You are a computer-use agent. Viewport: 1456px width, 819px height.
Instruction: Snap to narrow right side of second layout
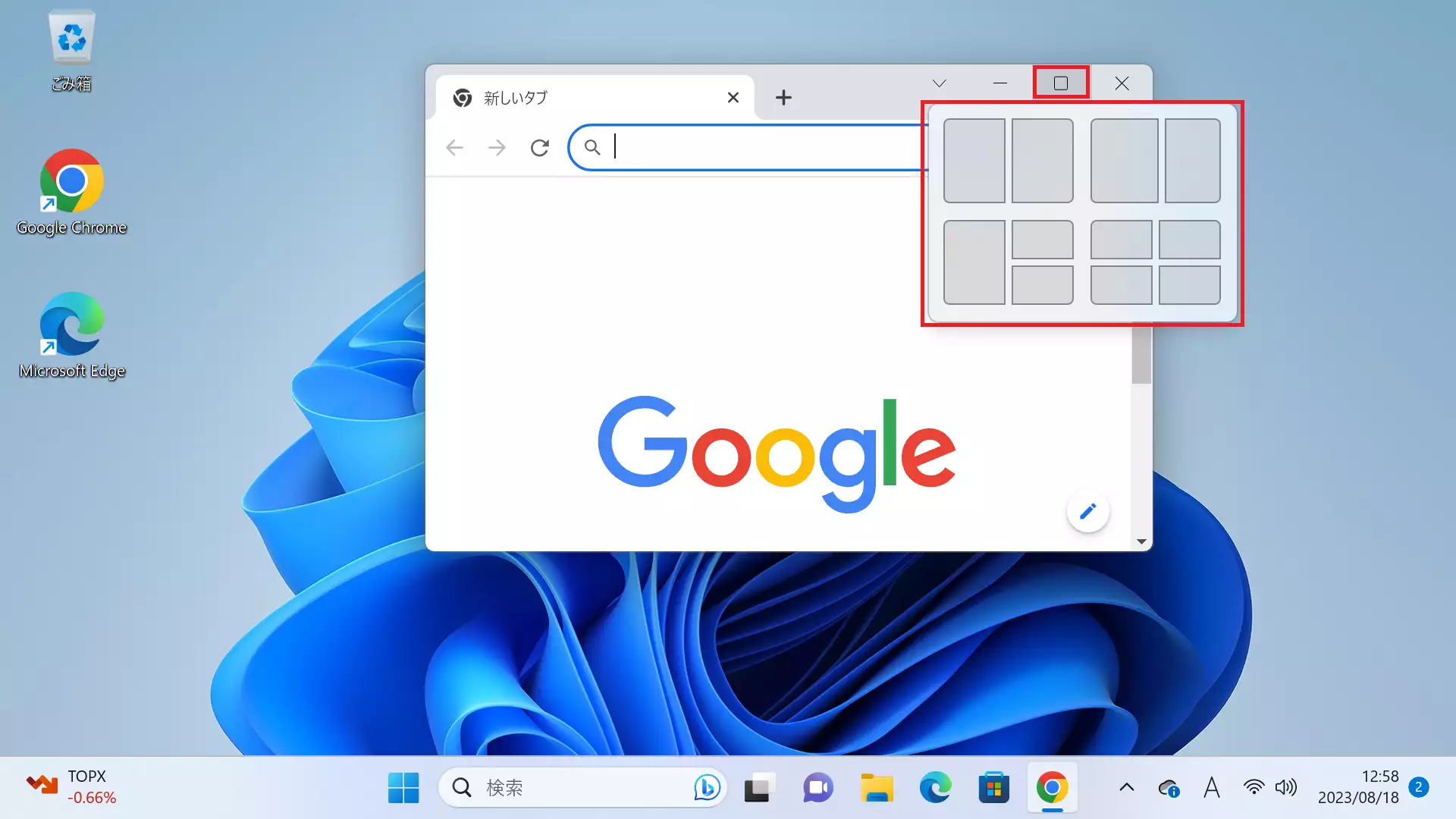[x=1192, y=161]
